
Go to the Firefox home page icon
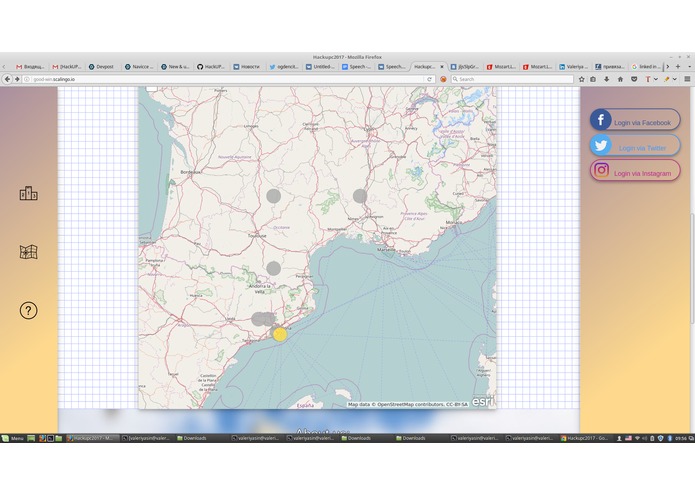(x=620, y=79)
